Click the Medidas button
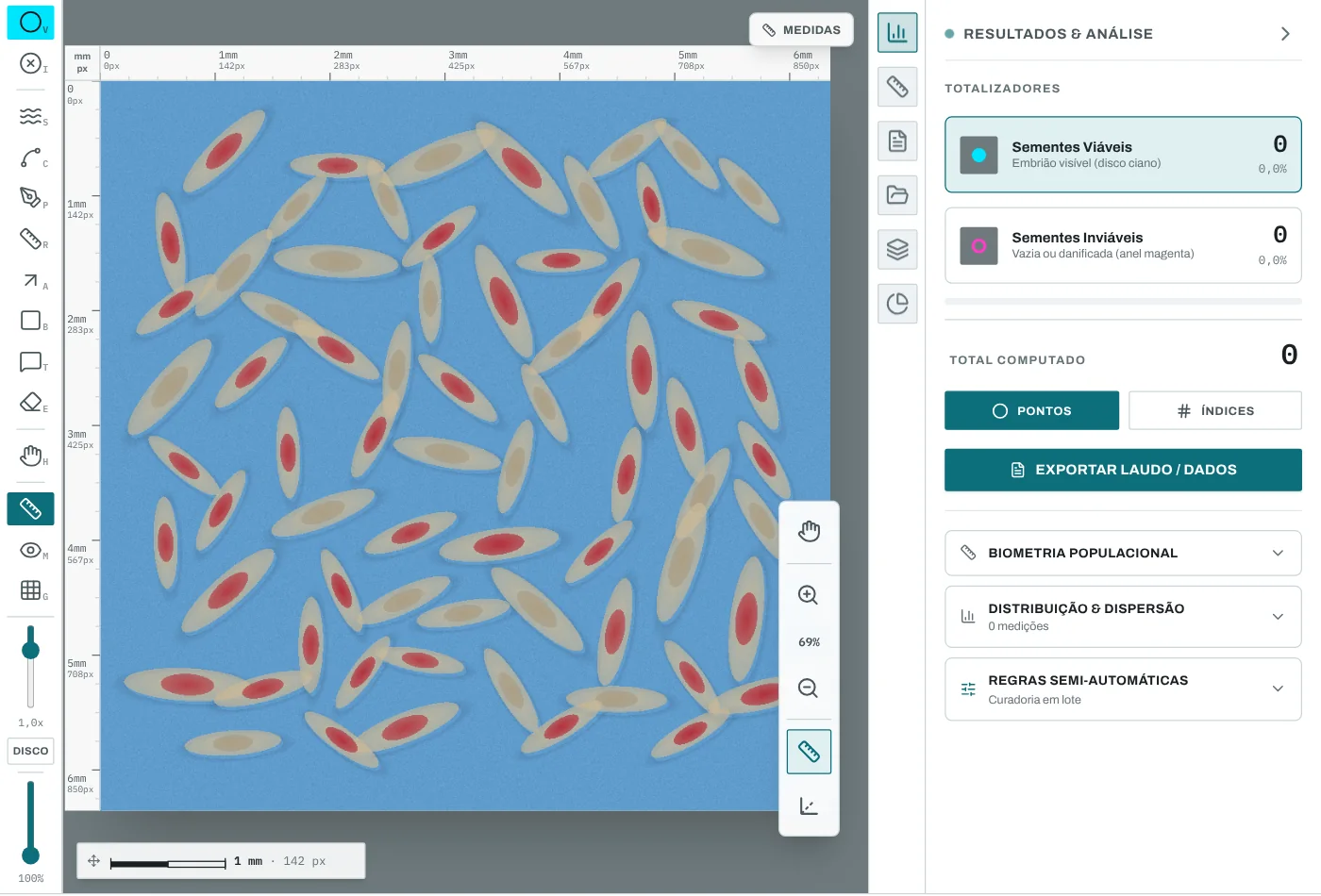The image size is (1321, 896). (801, 30)
